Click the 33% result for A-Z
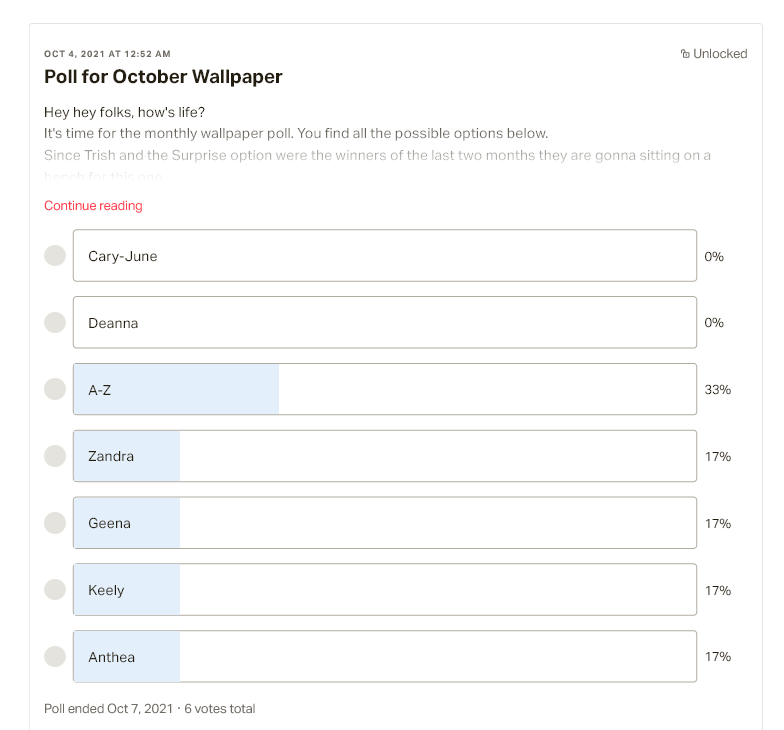Screen dimensions: 784x730 [718, 390]
